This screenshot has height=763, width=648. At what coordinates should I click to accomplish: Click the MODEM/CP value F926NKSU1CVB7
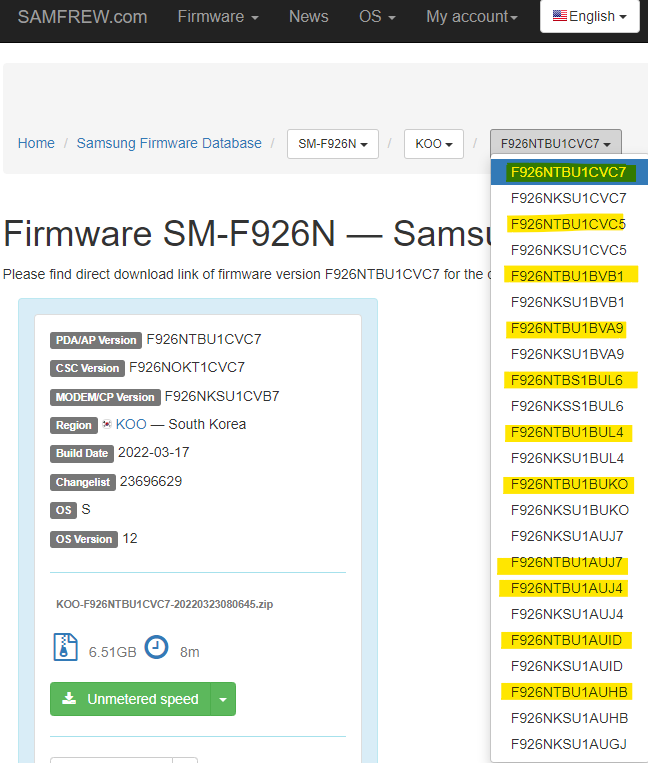tap(222, 397)
